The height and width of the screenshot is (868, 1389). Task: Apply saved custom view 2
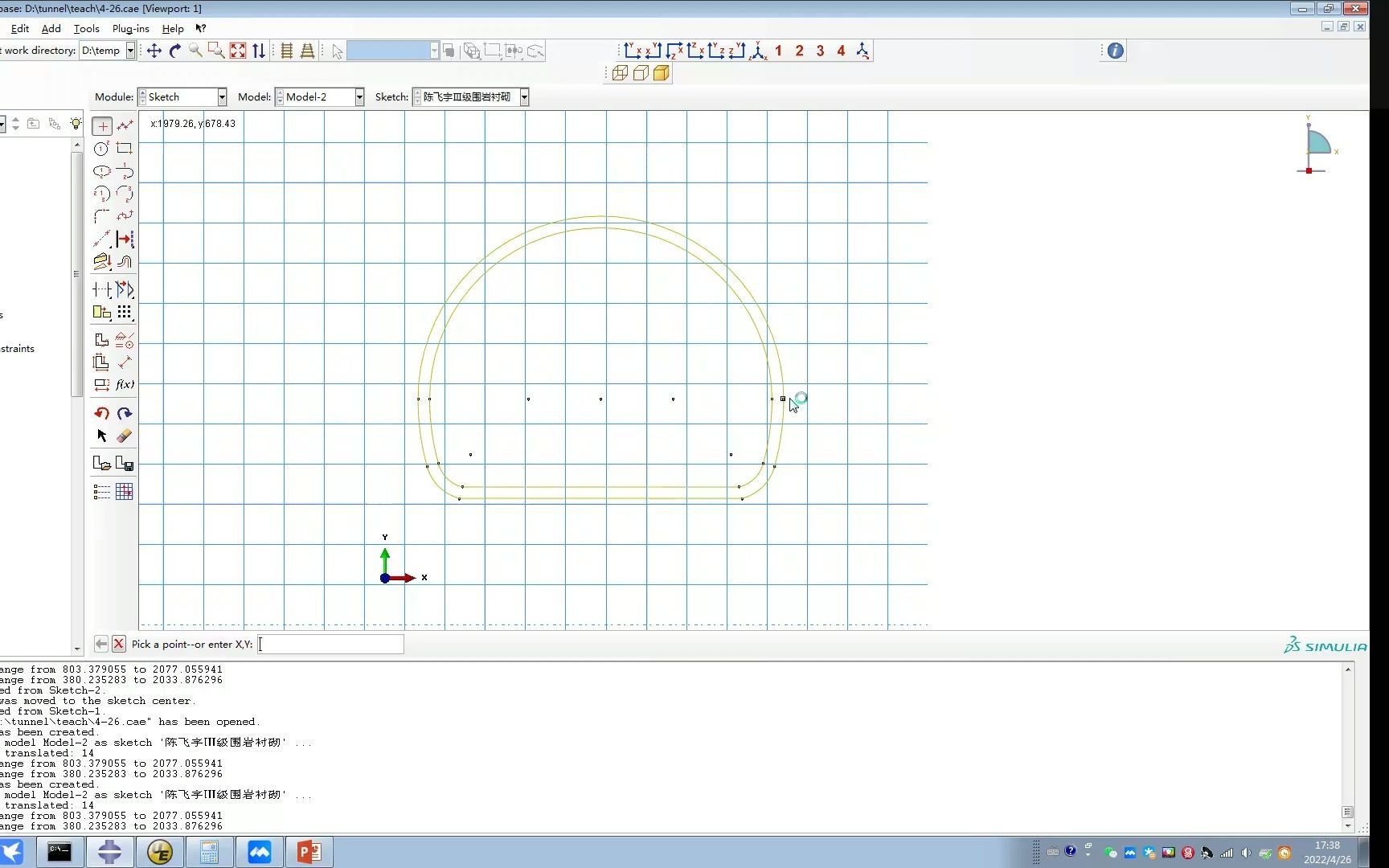coord(799,51)
